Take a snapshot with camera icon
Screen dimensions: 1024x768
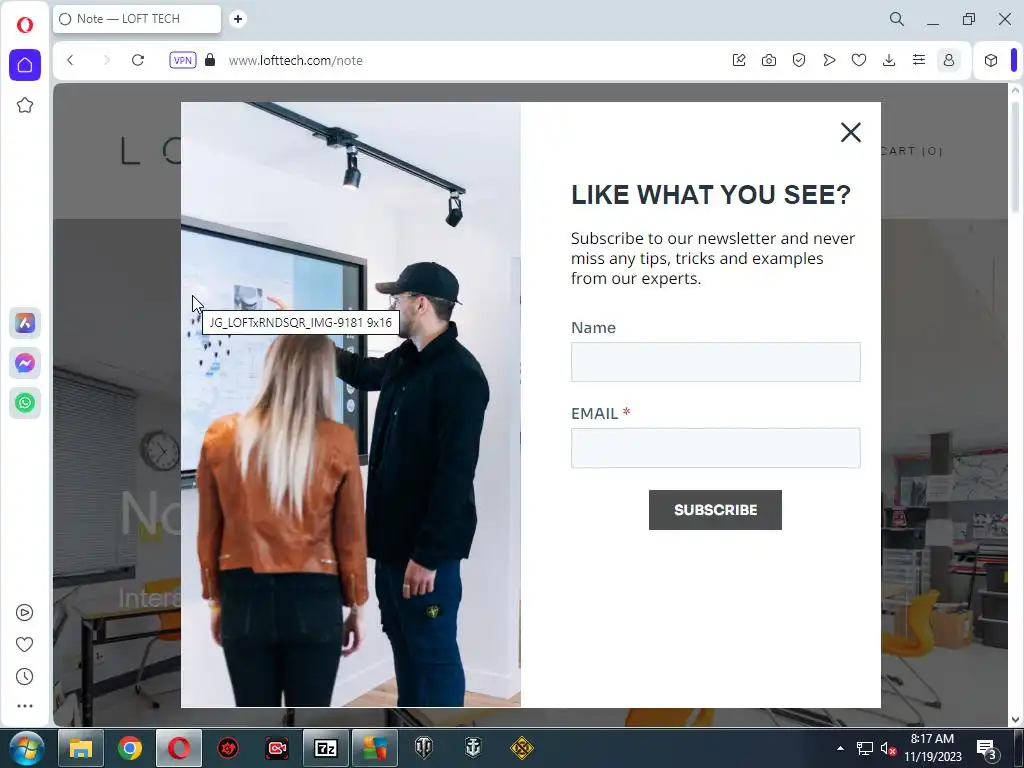(x=769, y=60)
